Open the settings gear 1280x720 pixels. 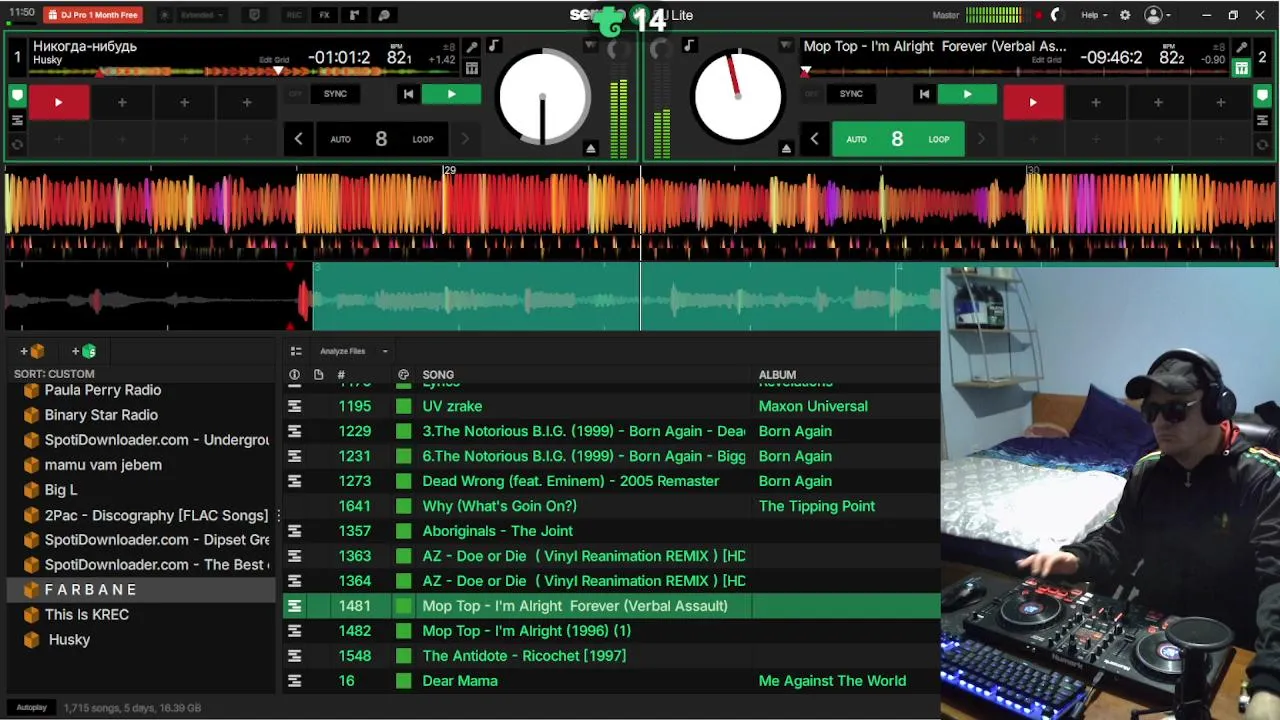[x=1125, y=15]
